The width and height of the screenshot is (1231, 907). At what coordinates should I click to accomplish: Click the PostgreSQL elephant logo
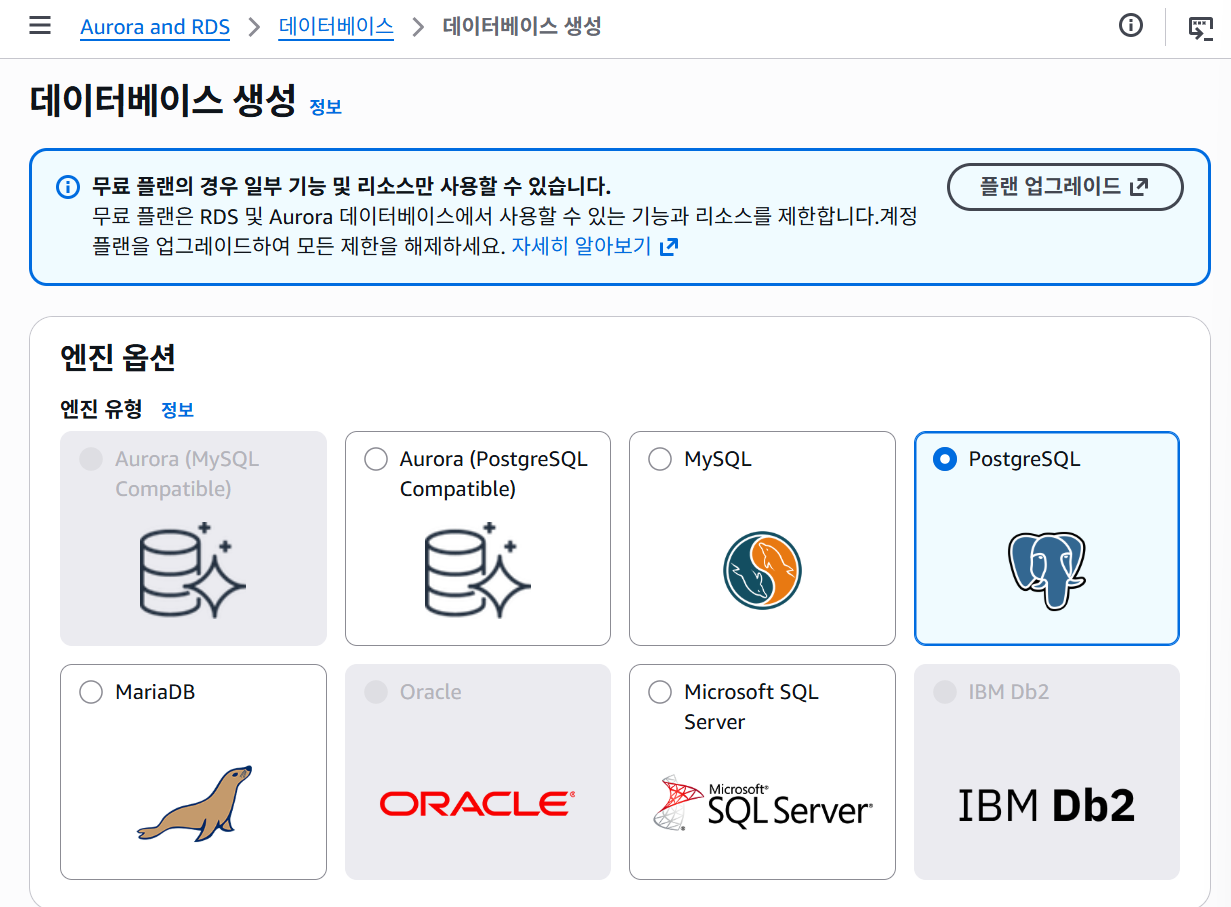click(x=1046, y=571)
